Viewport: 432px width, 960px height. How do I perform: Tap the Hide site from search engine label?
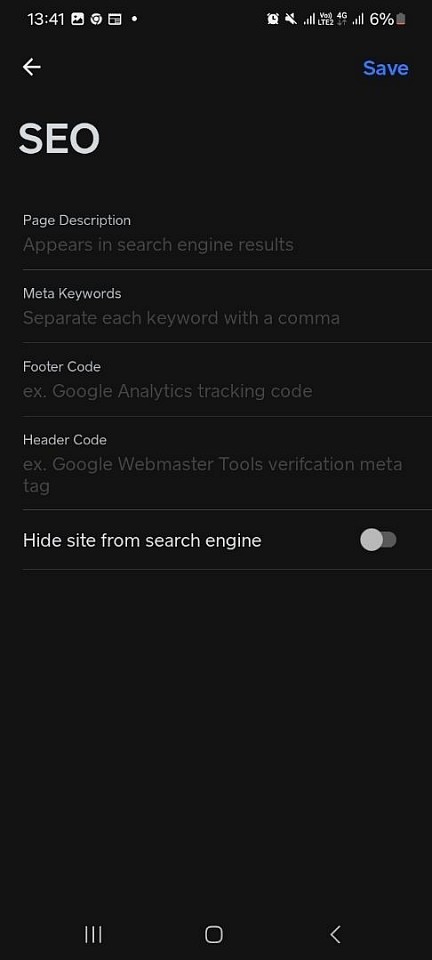[142, 541]
